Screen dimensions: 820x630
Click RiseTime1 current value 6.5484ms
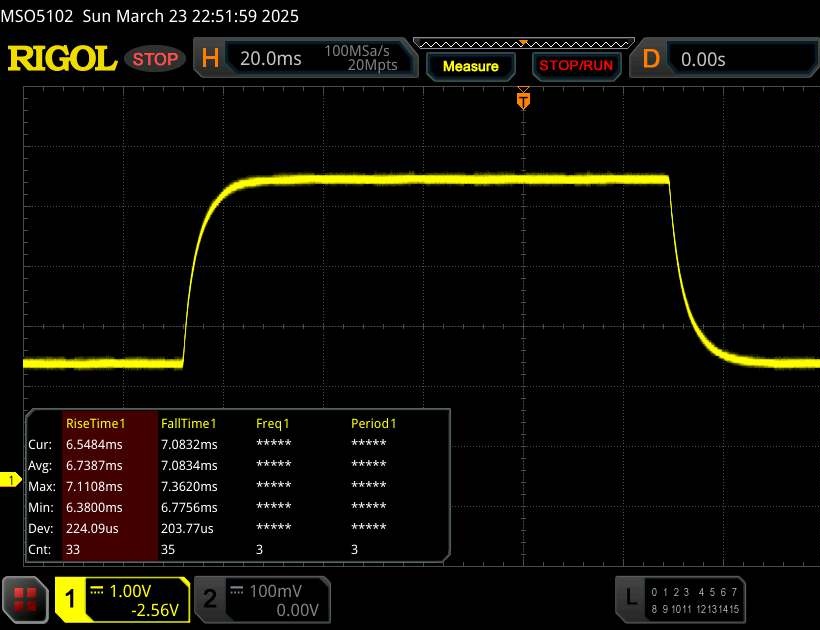(x=94, y=444)
